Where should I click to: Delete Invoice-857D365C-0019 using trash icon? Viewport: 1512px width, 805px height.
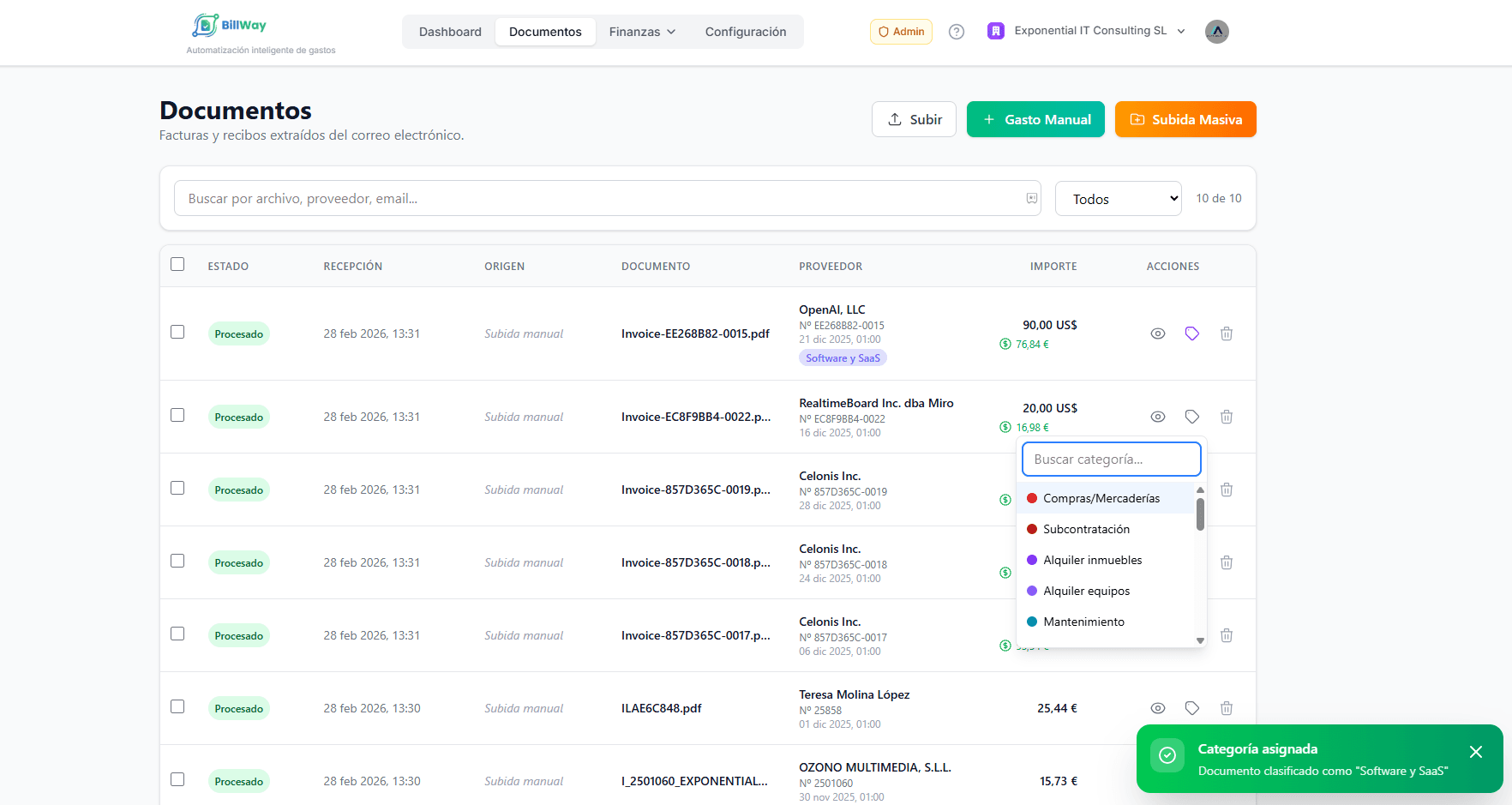pos(1227,490)
